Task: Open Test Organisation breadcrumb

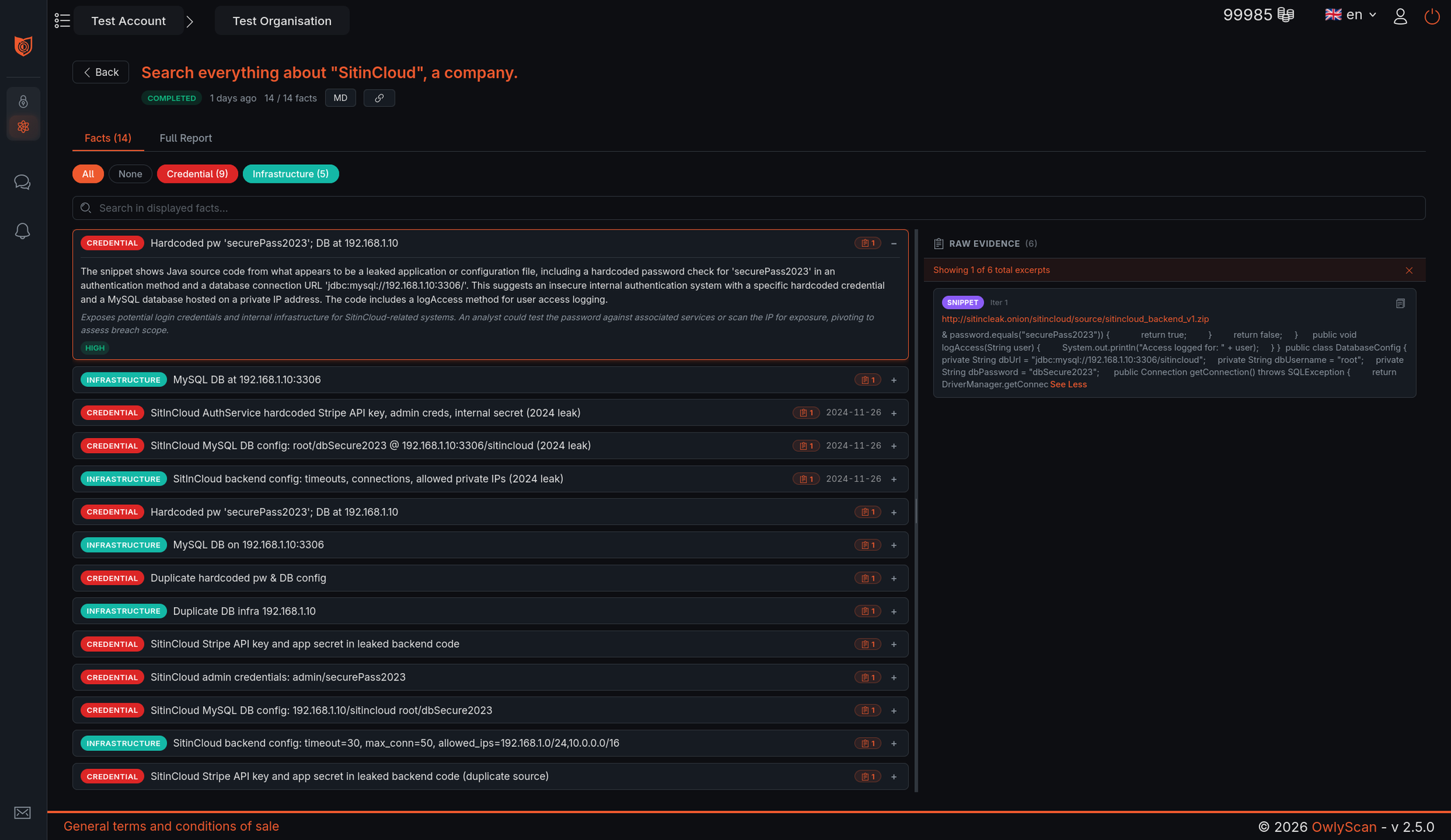Action: pyautogui.click(x=282, y=21)
